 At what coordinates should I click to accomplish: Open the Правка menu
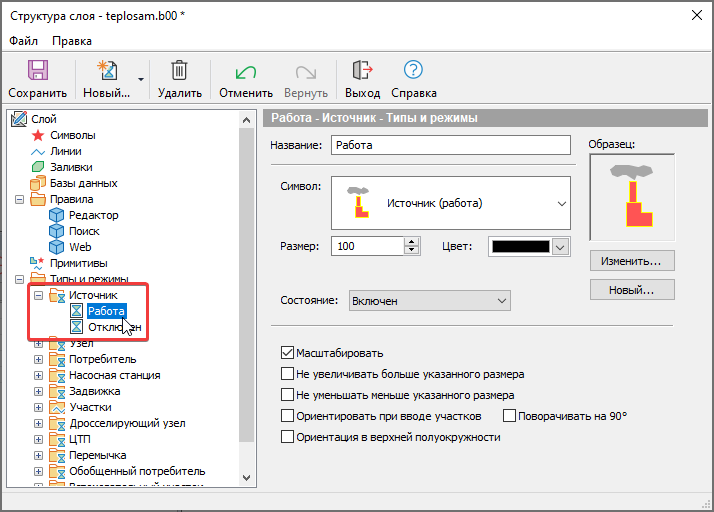click(x=72, y=41)
